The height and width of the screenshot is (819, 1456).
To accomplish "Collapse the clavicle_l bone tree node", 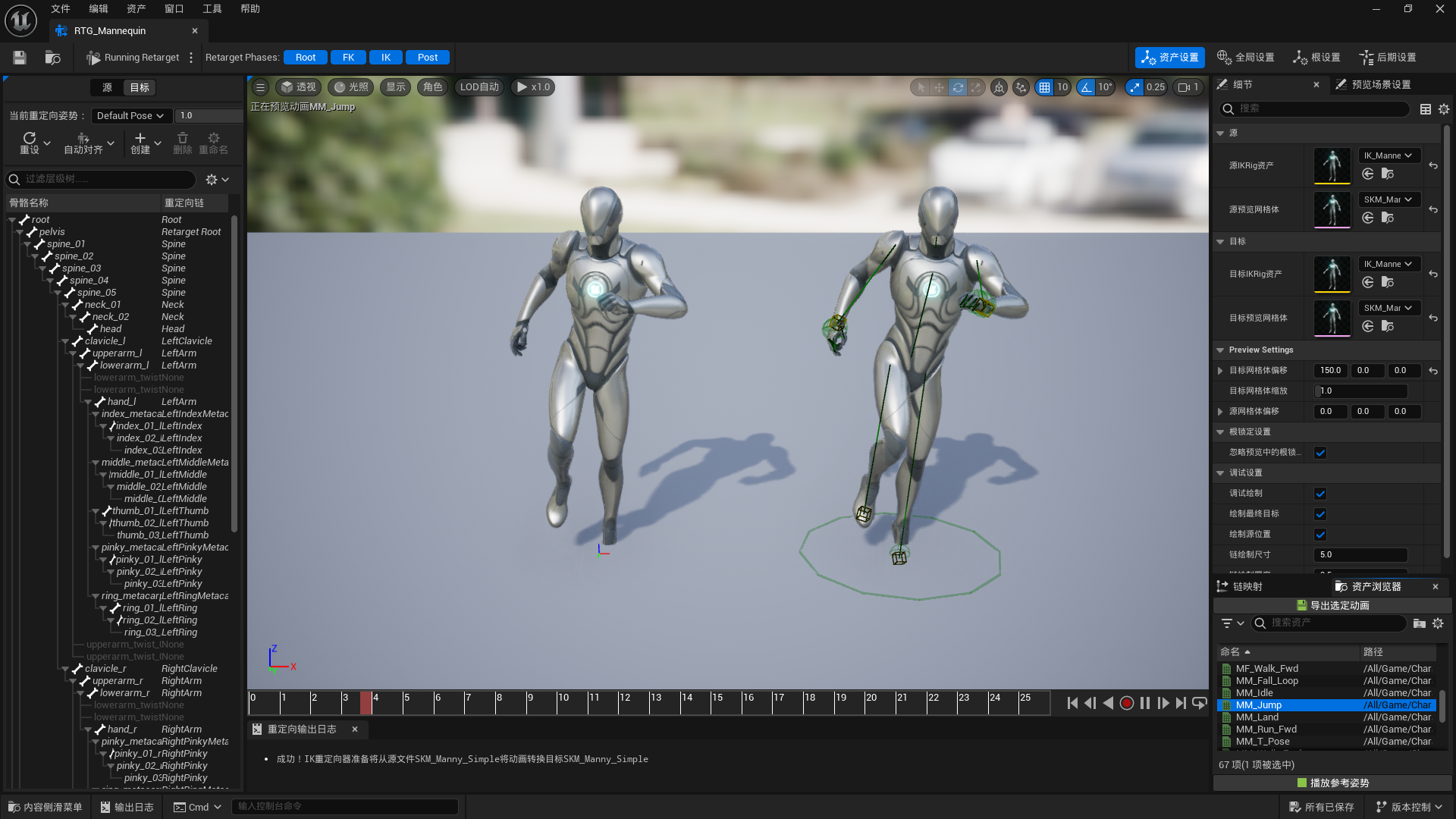I will 65,342.
